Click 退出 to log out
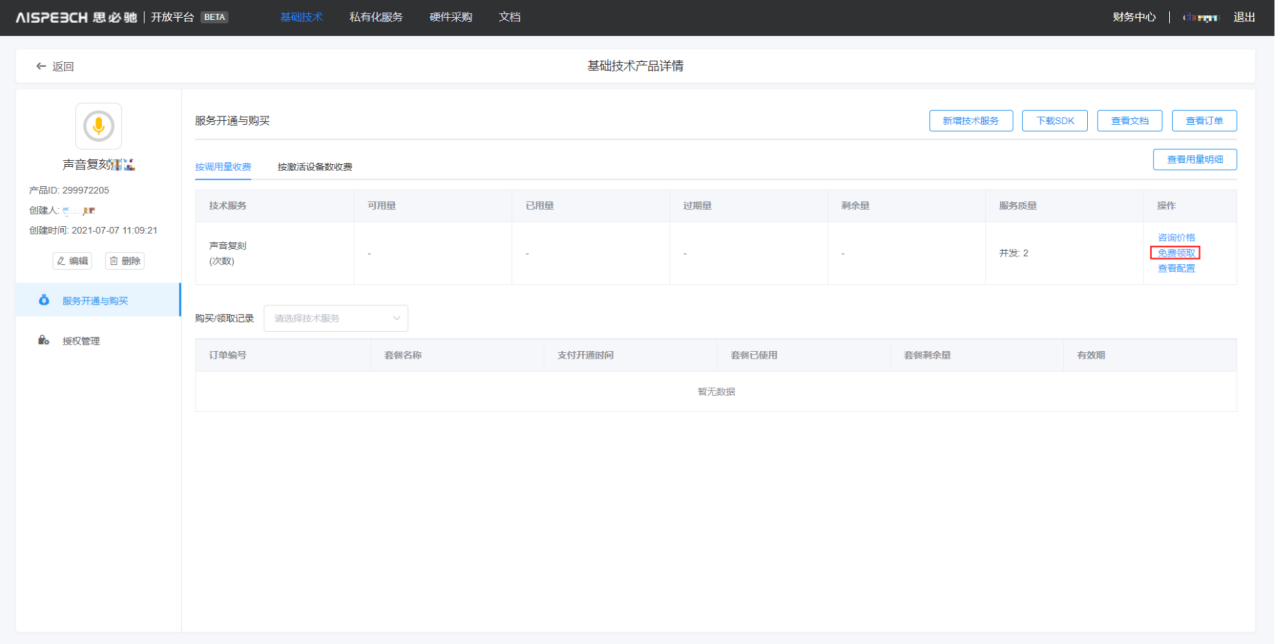Screen dimensions: 1280x644 [1244, 17]
